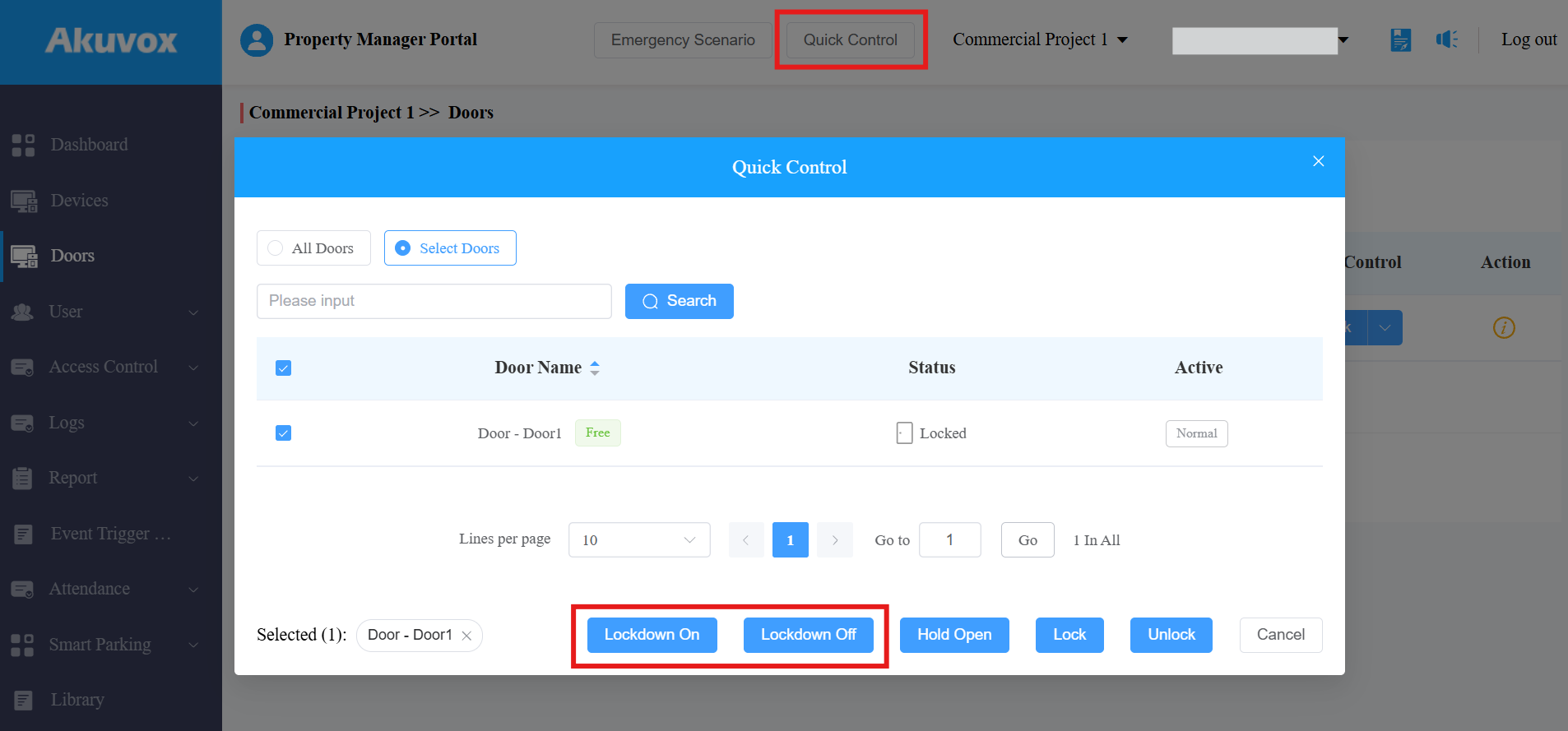
Task: Open the blue control dropdown arrow
Action: point(1385,328)
